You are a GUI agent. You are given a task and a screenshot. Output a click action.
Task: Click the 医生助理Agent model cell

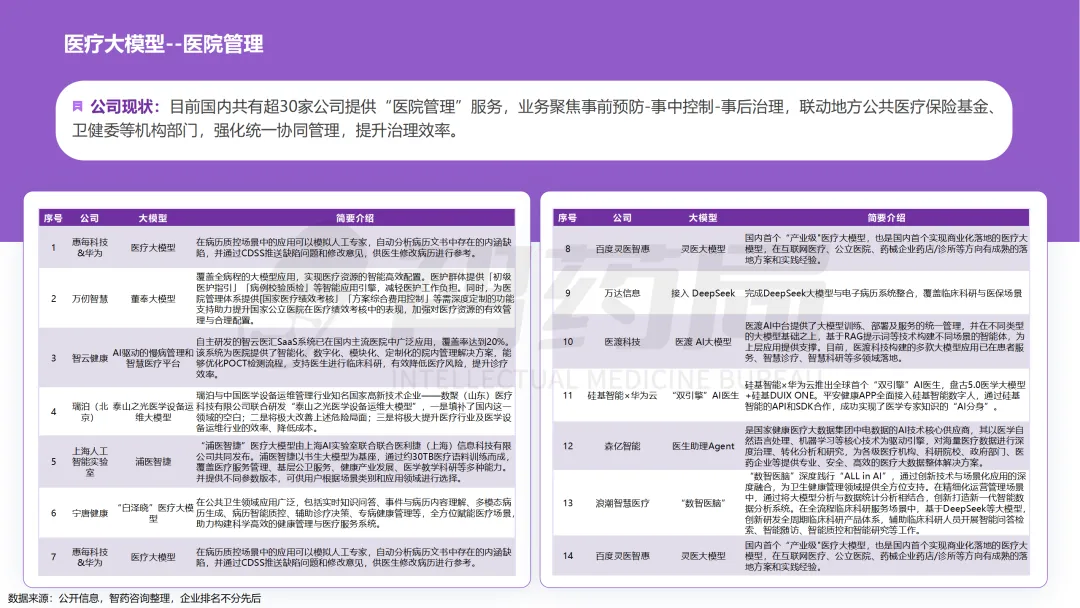[x=703, y=446]
